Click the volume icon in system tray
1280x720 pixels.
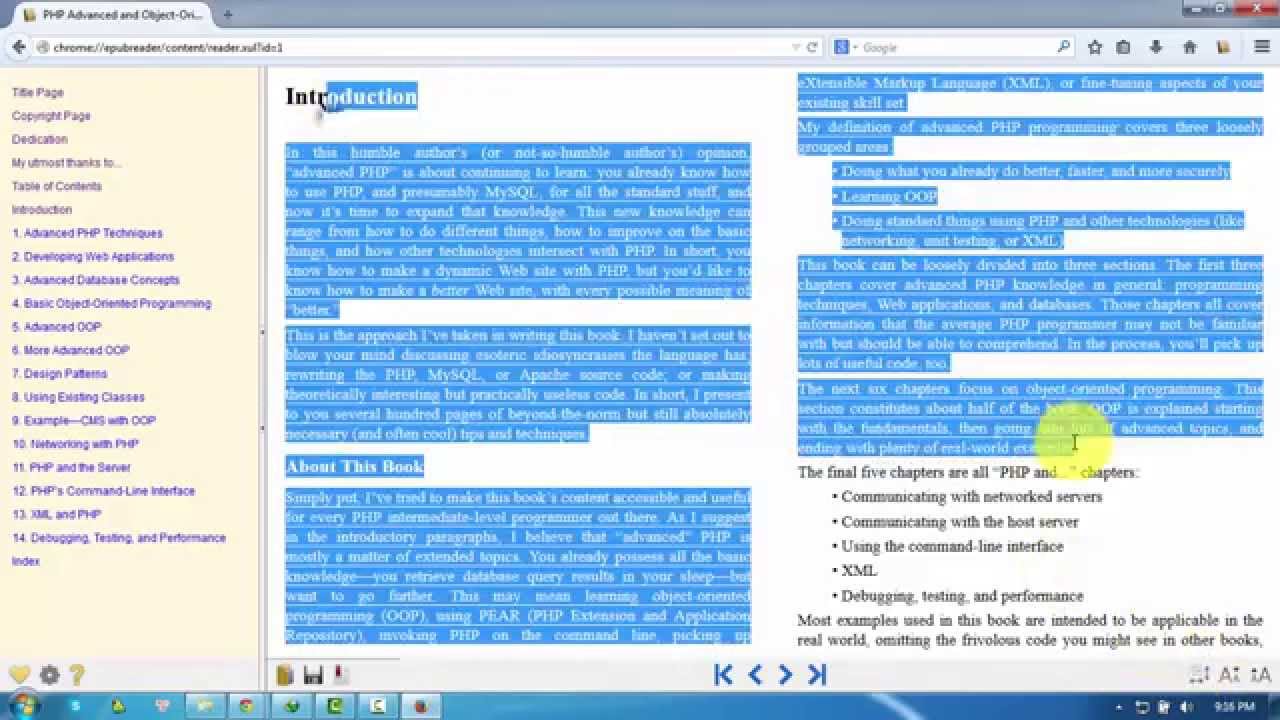tap(1187, 707)
